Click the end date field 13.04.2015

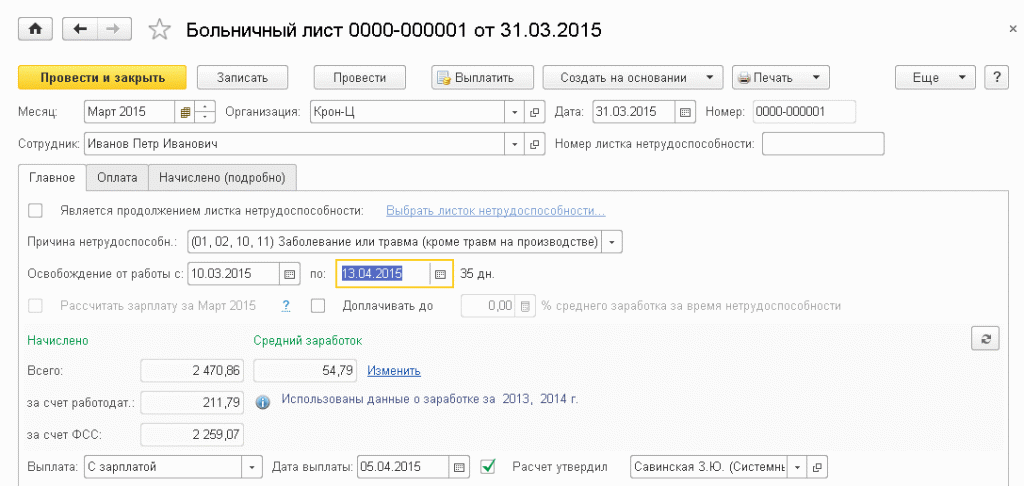(383, 274)
